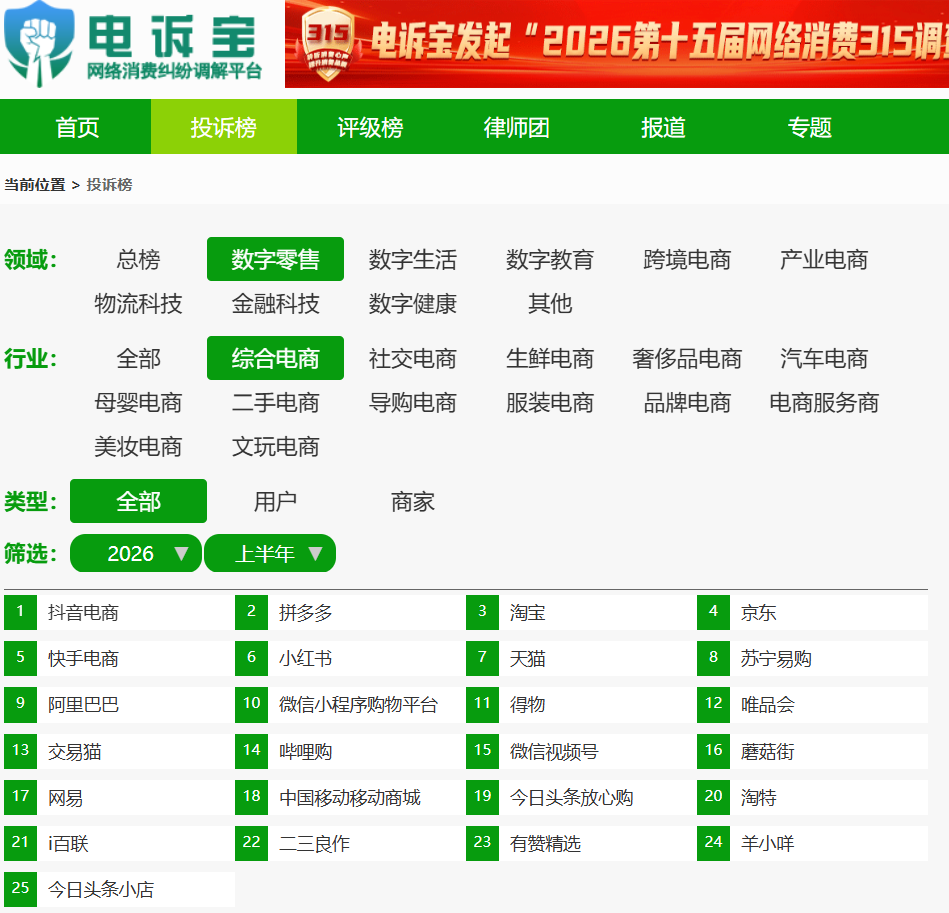Image resolution: width=949 pixels, height=913 pixels.
Task: Select the 商家 type filter
Action: [x=413, y=502]
